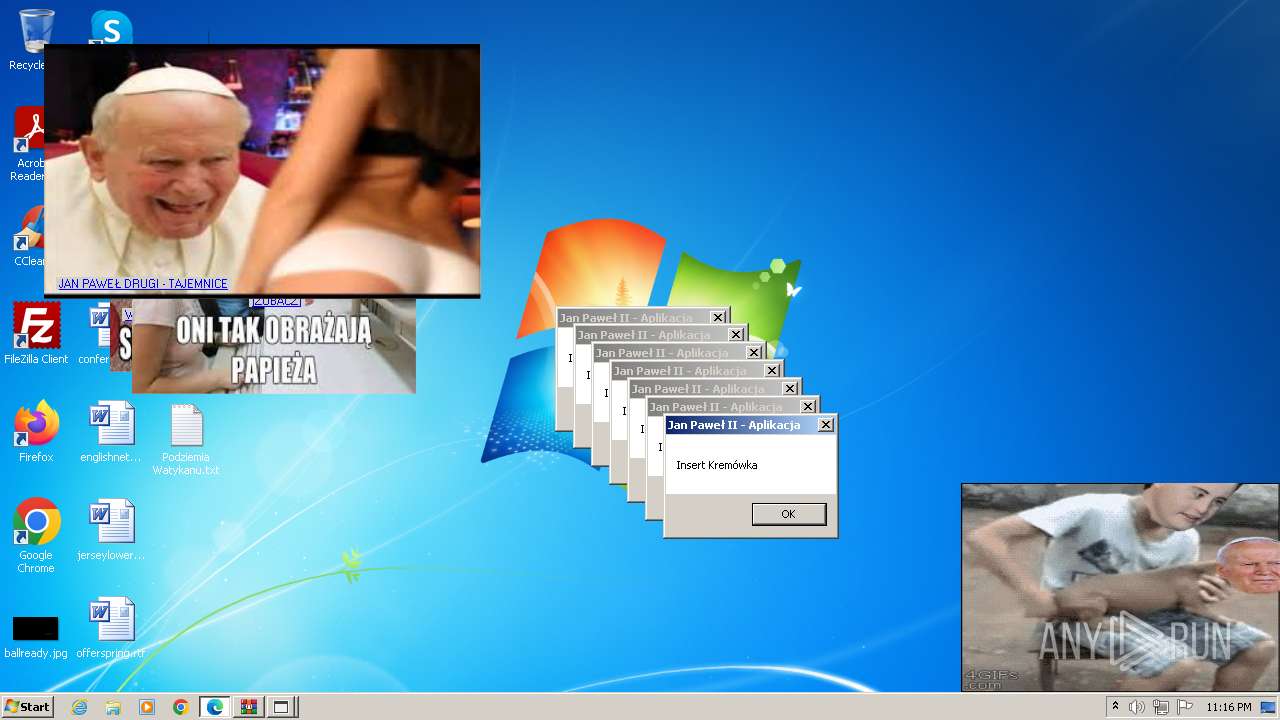1280x720 pixels.
Task: Select the offerspring.rtf document icon
Action: click(111, 628)
